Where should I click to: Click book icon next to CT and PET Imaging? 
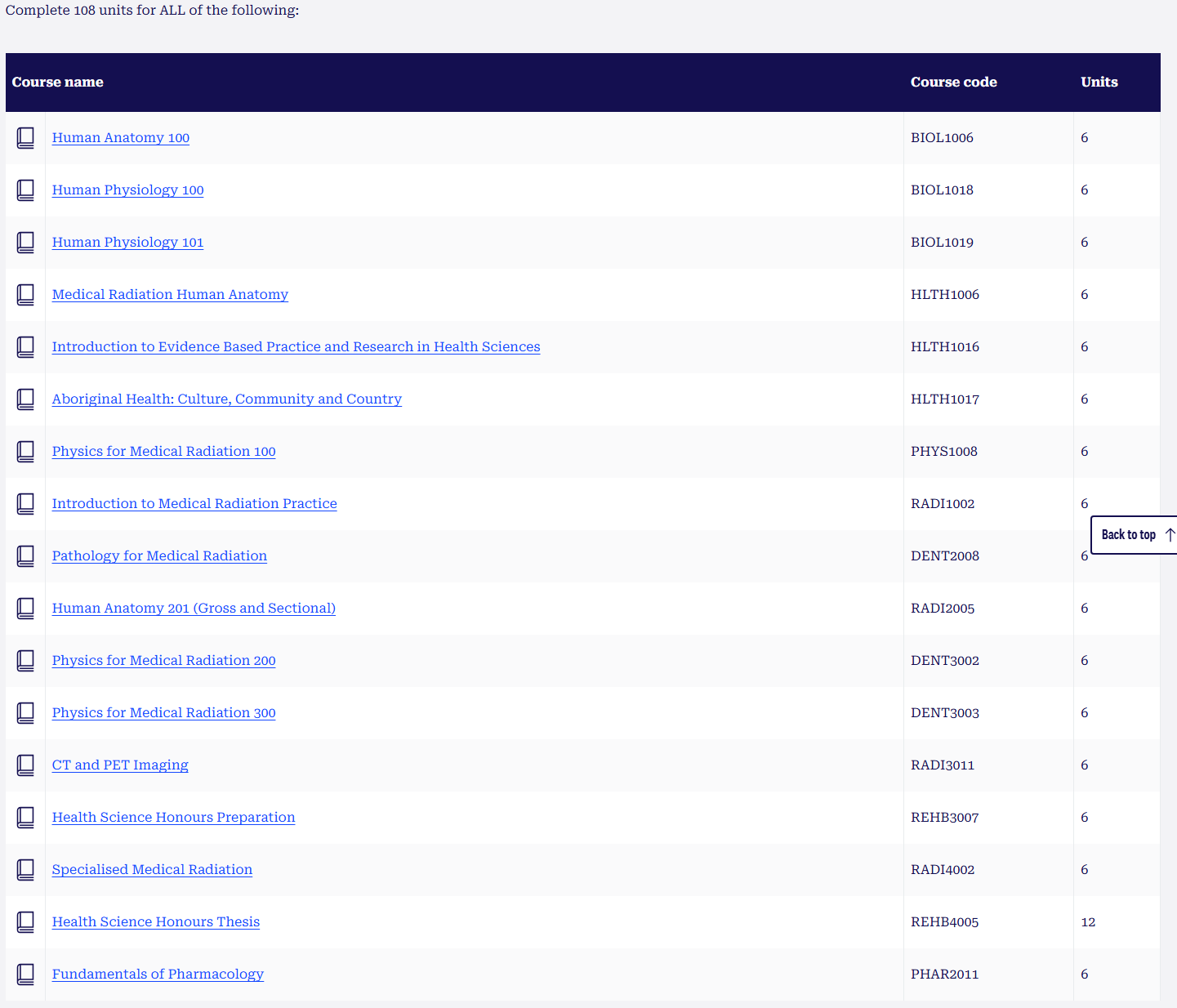(x=25, y=765)
